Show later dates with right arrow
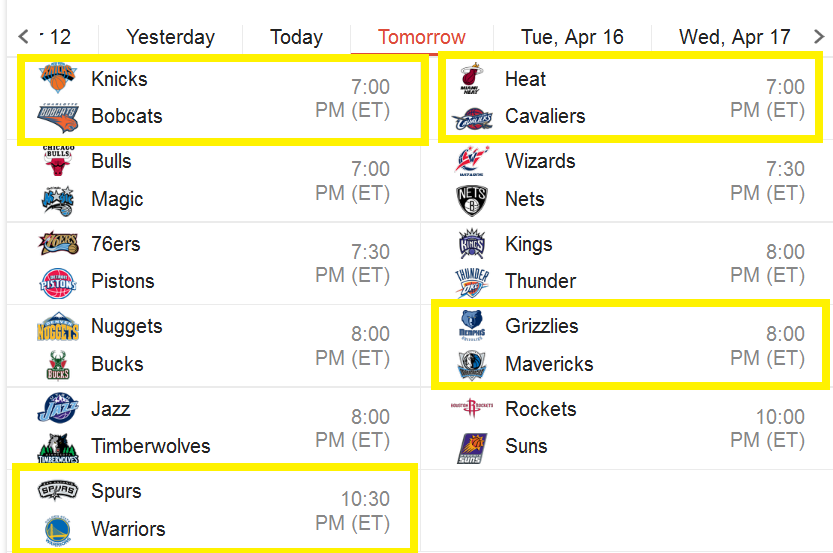833x553 pixels. pos(819,37)
